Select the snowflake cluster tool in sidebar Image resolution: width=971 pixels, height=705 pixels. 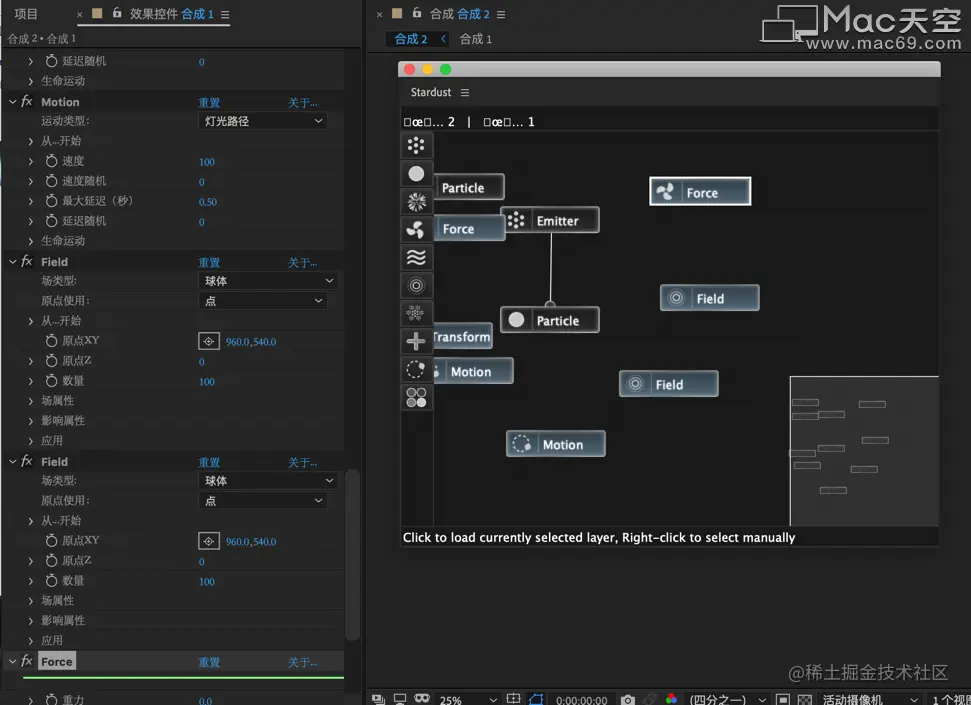point(416,313)
